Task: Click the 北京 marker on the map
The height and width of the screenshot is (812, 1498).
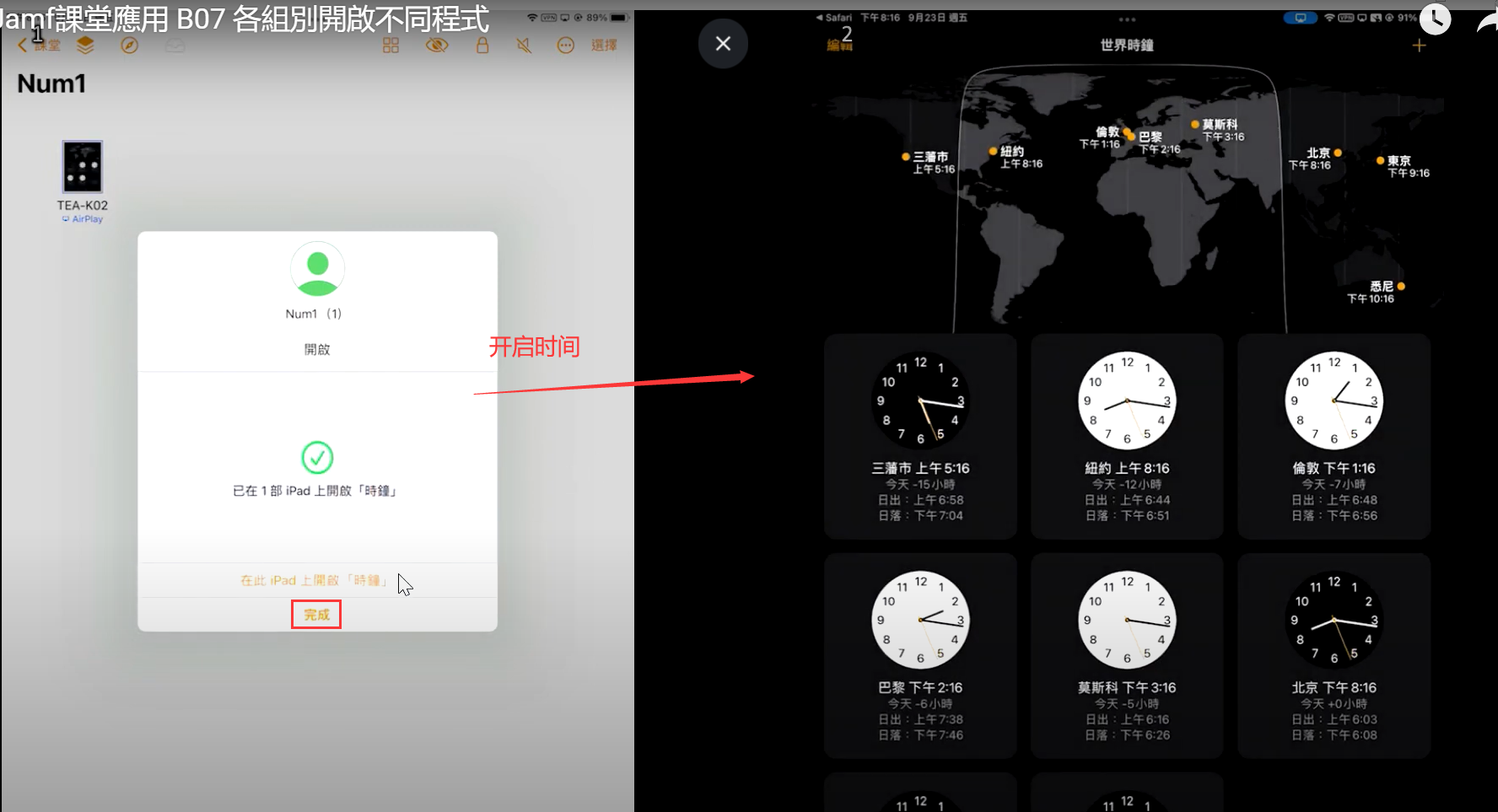Action: click(x=1338, y=153)
